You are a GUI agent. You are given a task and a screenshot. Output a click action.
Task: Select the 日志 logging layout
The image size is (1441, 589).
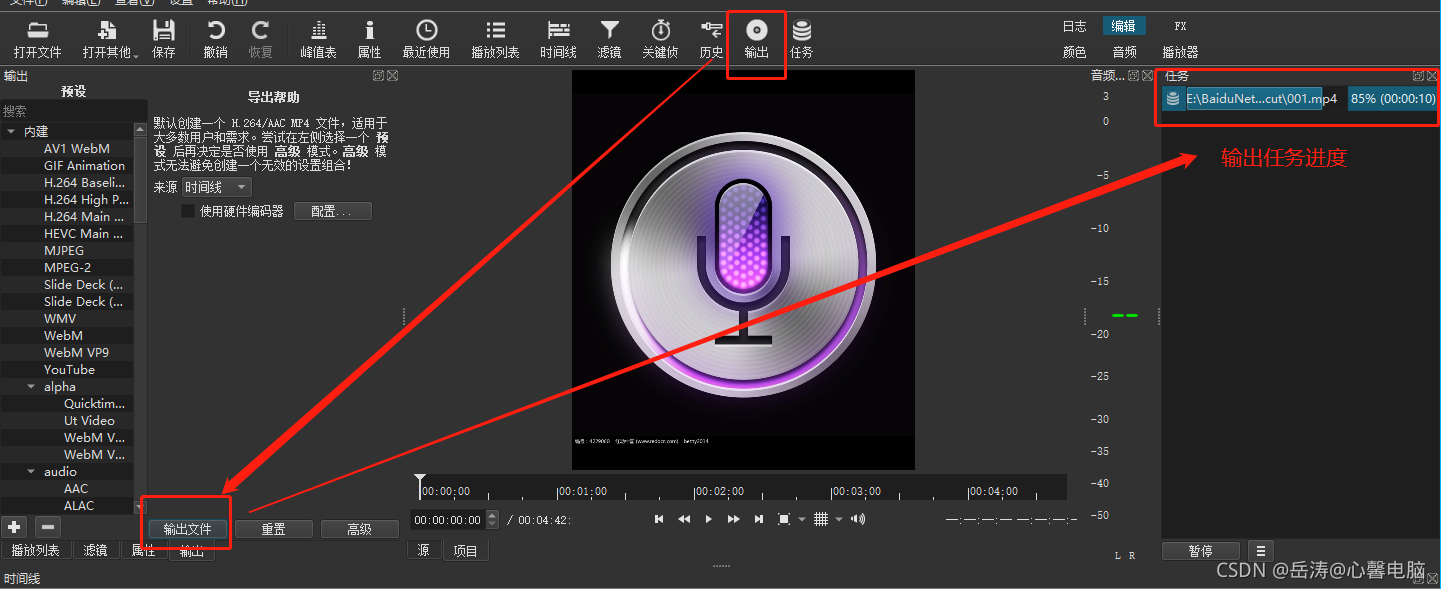tap(1074, 27)
